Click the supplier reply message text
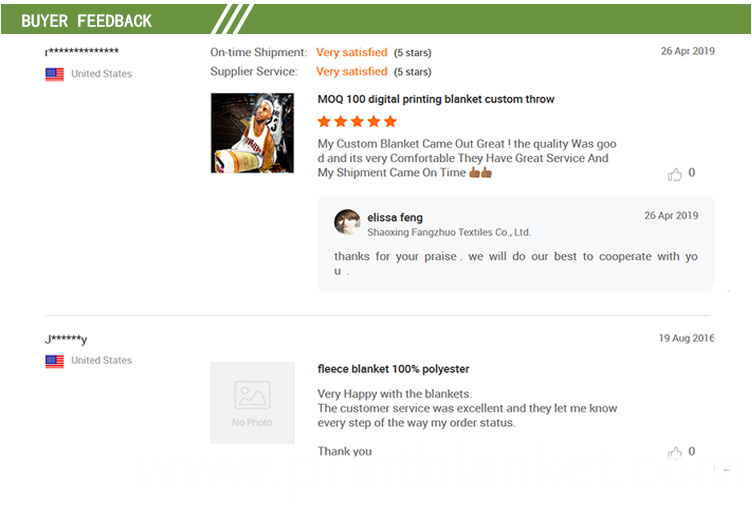Screen dimensions: 752x513 (516, 264)
